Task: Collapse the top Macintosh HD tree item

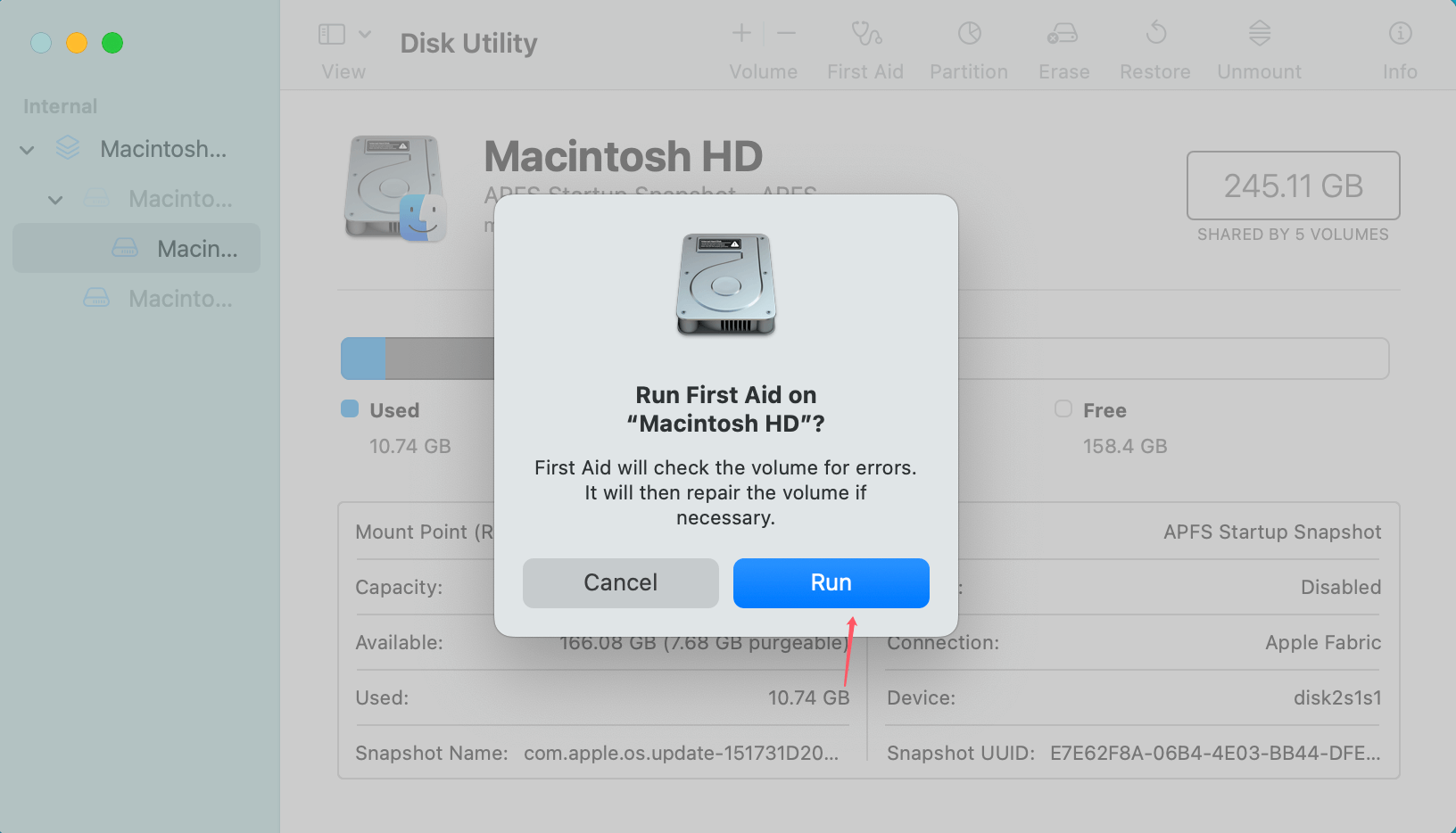Action: click(x=26, y=149)
